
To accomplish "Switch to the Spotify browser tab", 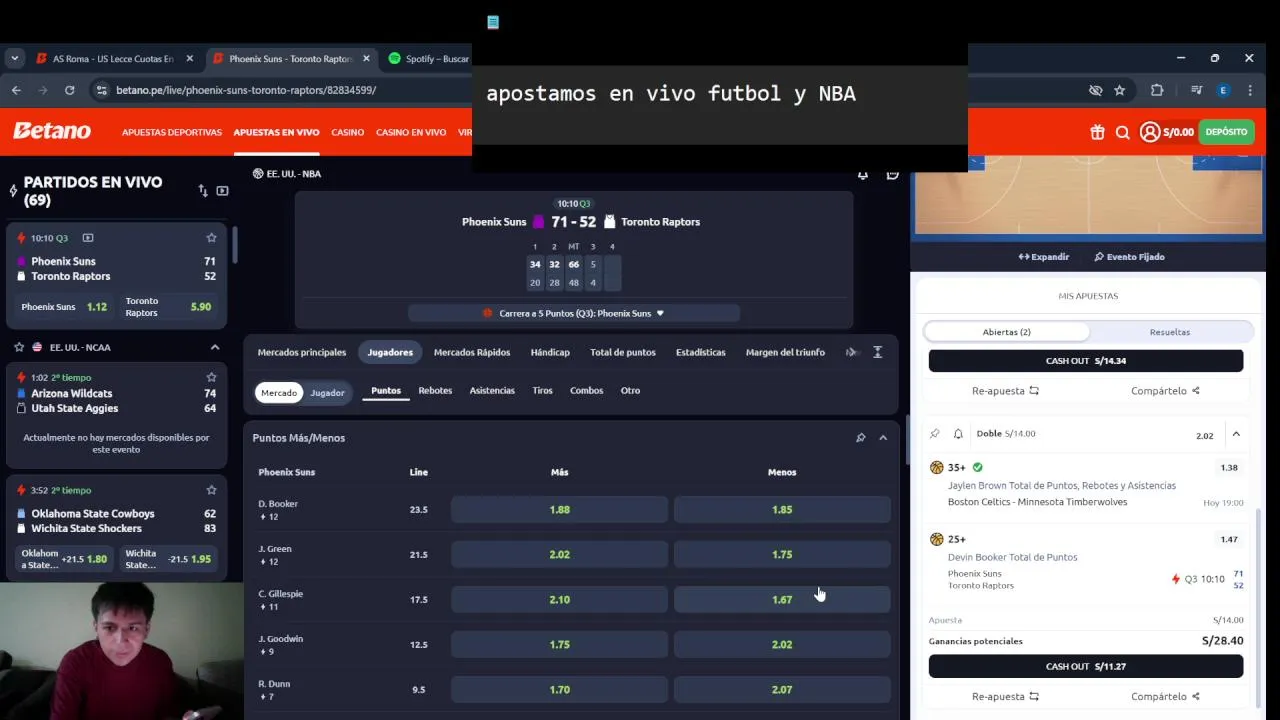I will pos(428,59).
